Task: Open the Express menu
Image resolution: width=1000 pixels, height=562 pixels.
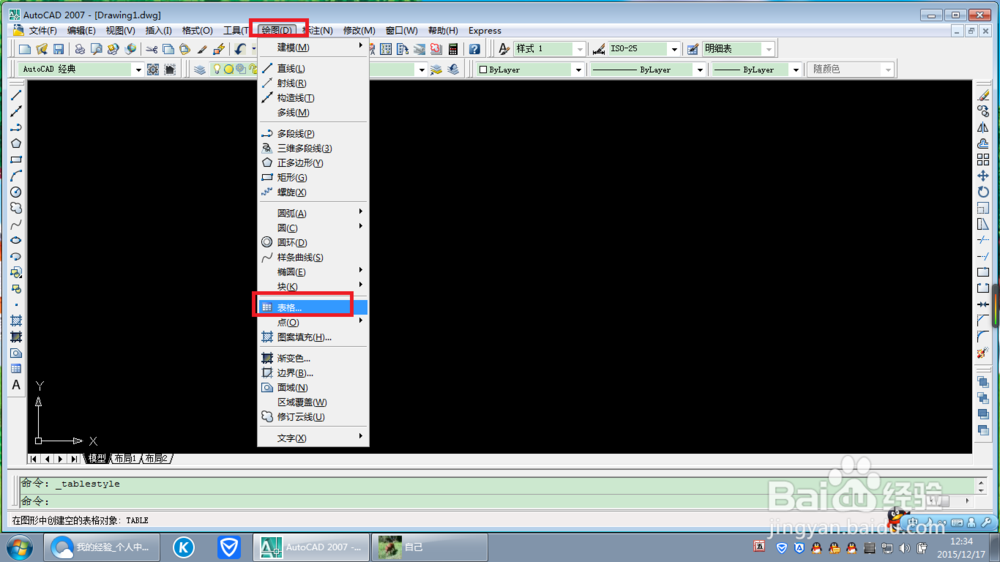Action: click(485, 31)
